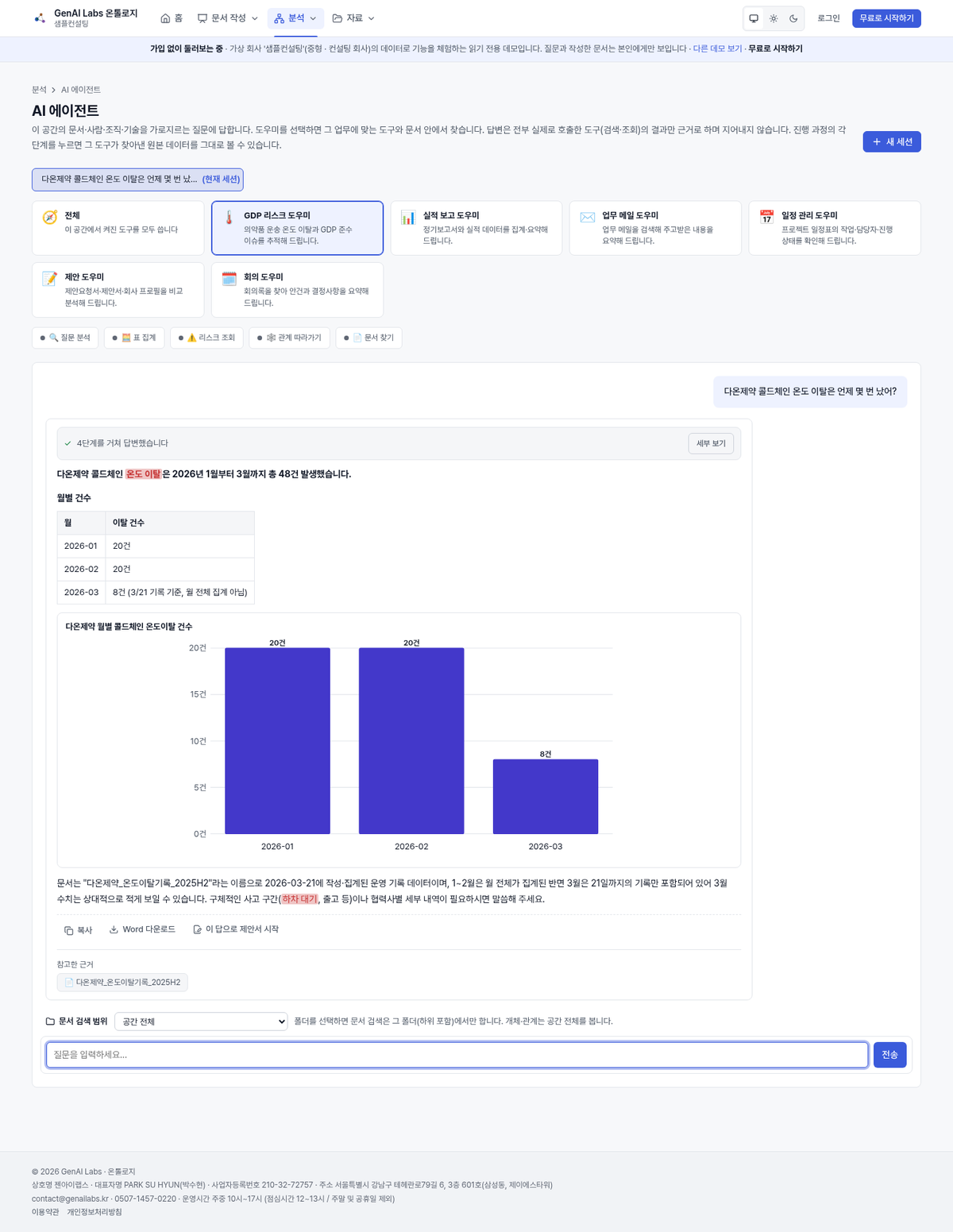Select the light mode sun icon
This screenshot has width=953, height=1232.
(x=774, y=18)
